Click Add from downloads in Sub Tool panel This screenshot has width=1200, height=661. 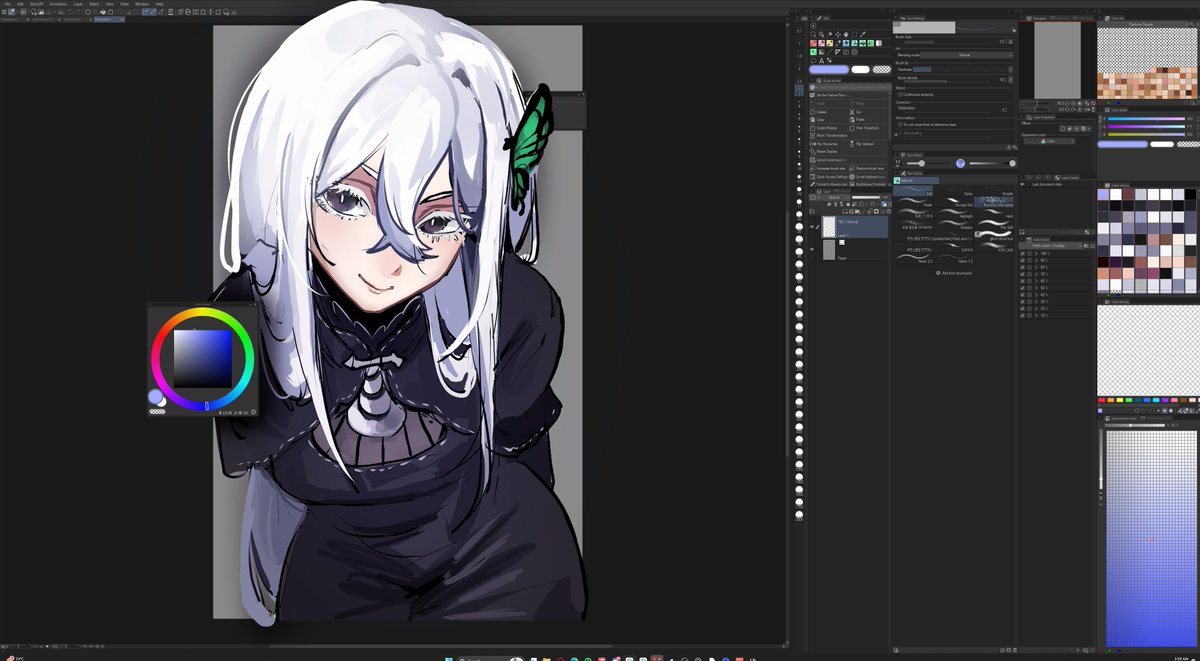[x=954, y=273]
